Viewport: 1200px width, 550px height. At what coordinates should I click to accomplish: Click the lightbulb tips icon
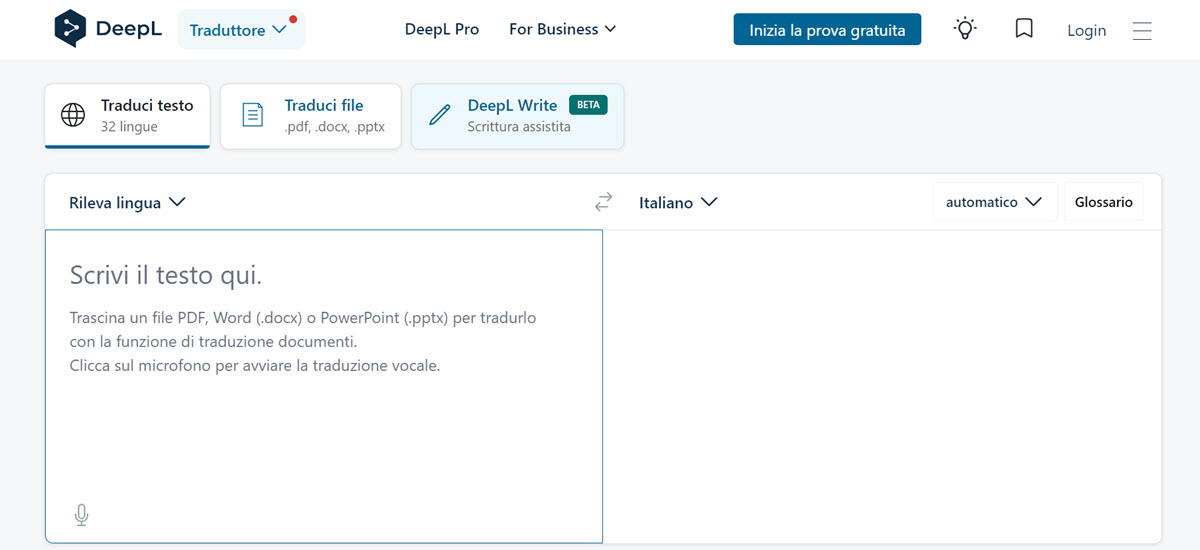965,29
